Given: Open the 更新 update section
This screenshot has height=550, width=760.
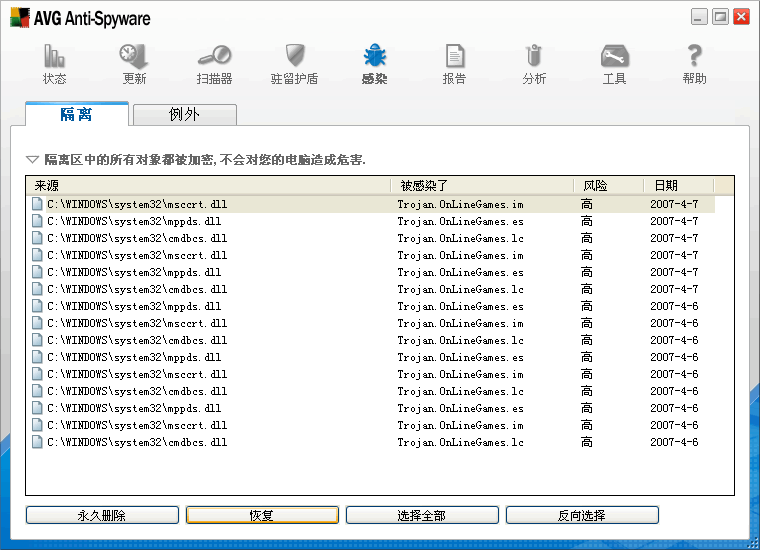Looking at the screenshot, I should click(134, 64).
